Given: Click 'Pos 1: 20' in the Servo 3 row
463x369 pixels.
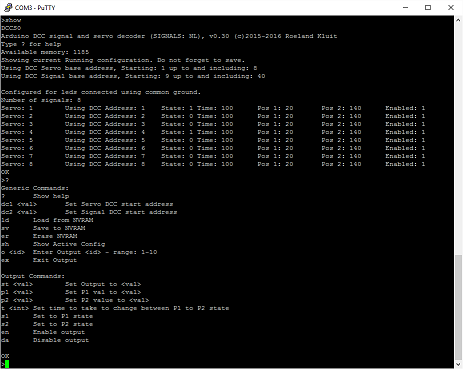Looking at the screenshot, I should tap(275, 124).
